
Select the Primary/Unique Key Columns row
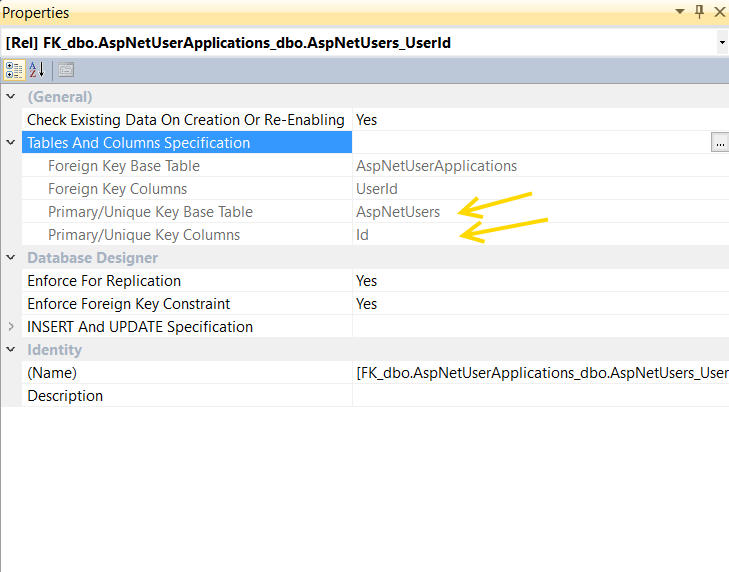click(143, 235)
